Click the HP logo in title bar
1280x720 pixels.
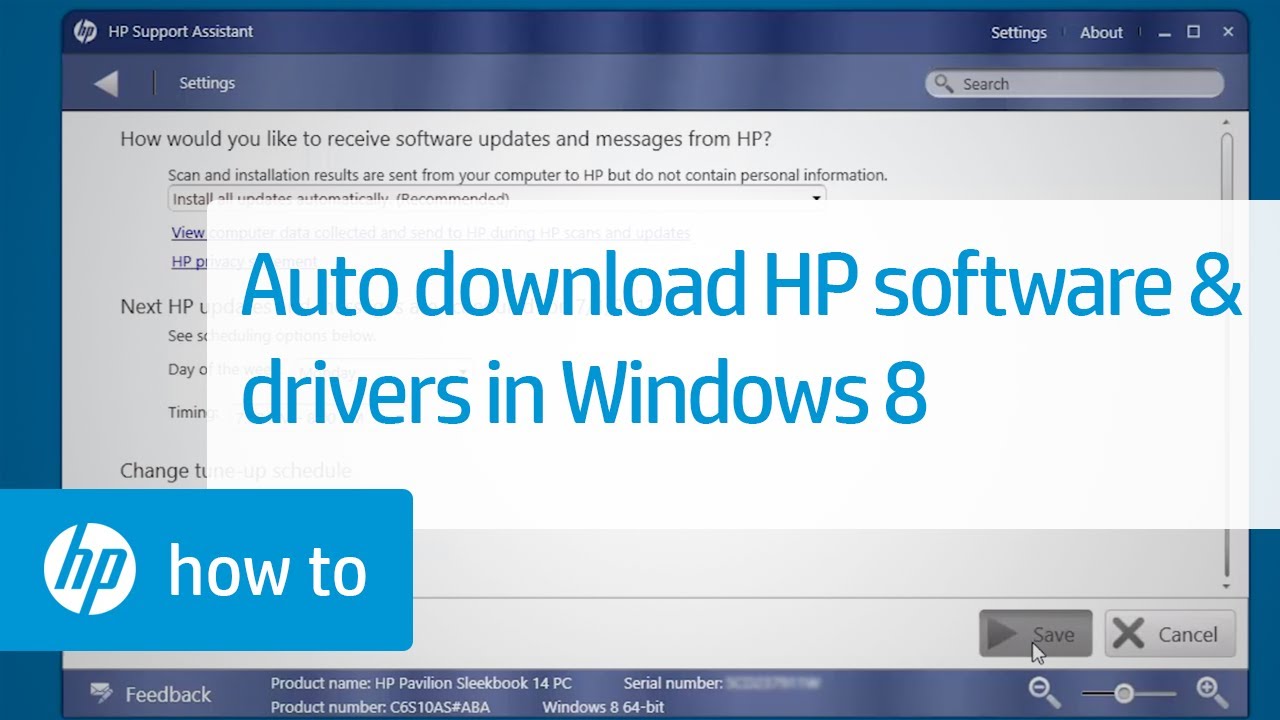(x=85, y=32)
